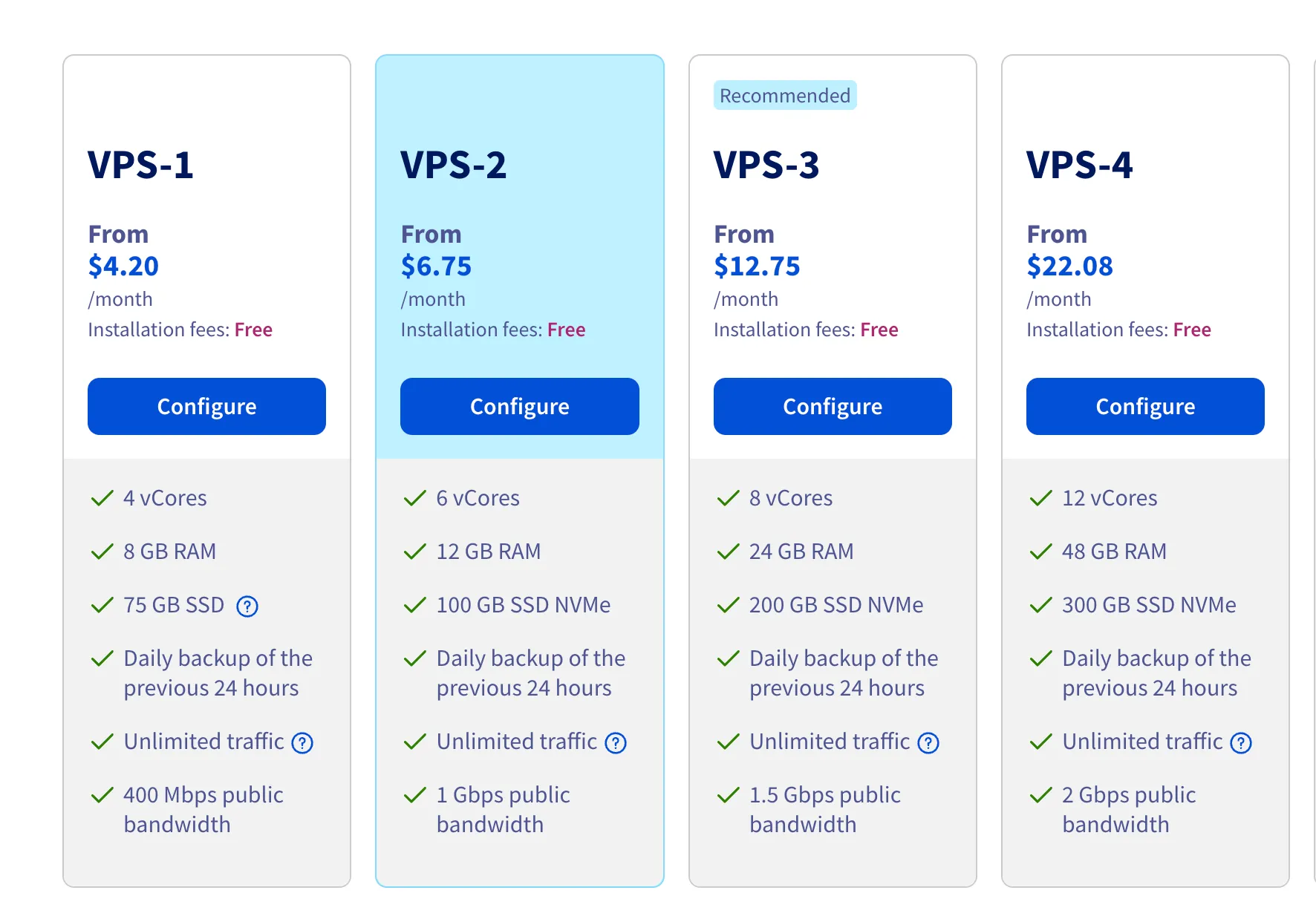Click the Unlimited traffic question mark on VPS-1

pyautogui.click(x=302, y=742)
